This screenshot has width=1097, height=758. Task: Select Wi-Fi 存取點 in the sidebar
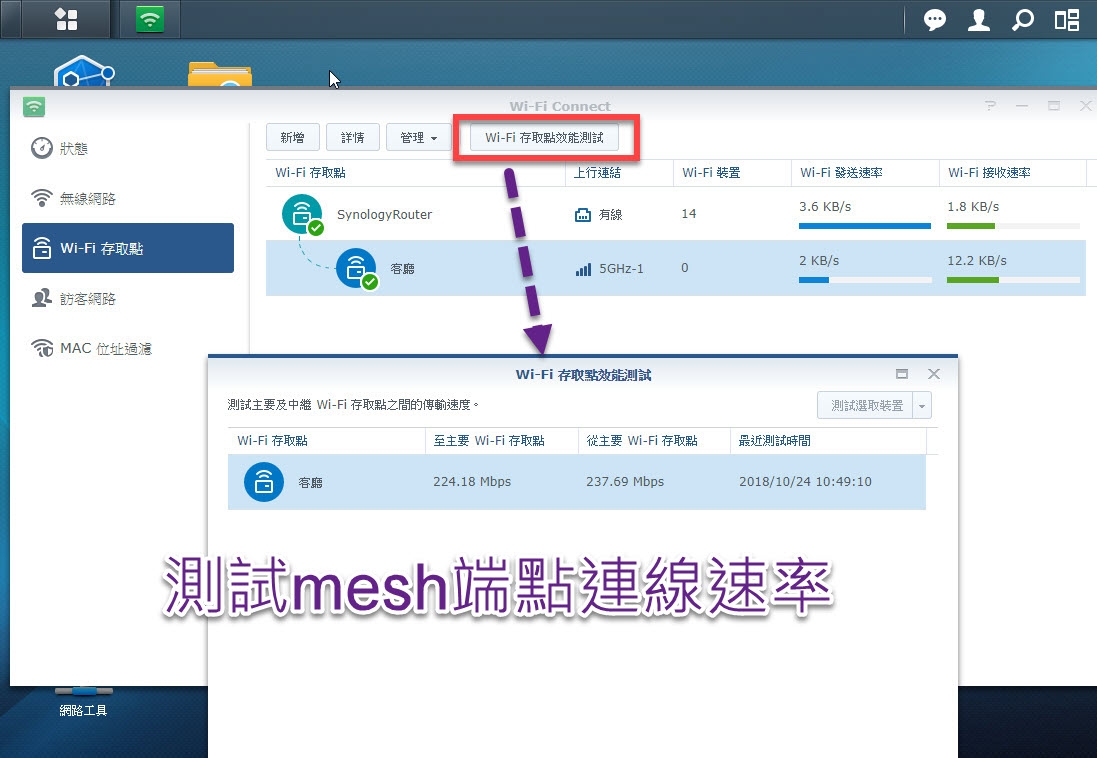pyautogui.click(x=127, y=248)
